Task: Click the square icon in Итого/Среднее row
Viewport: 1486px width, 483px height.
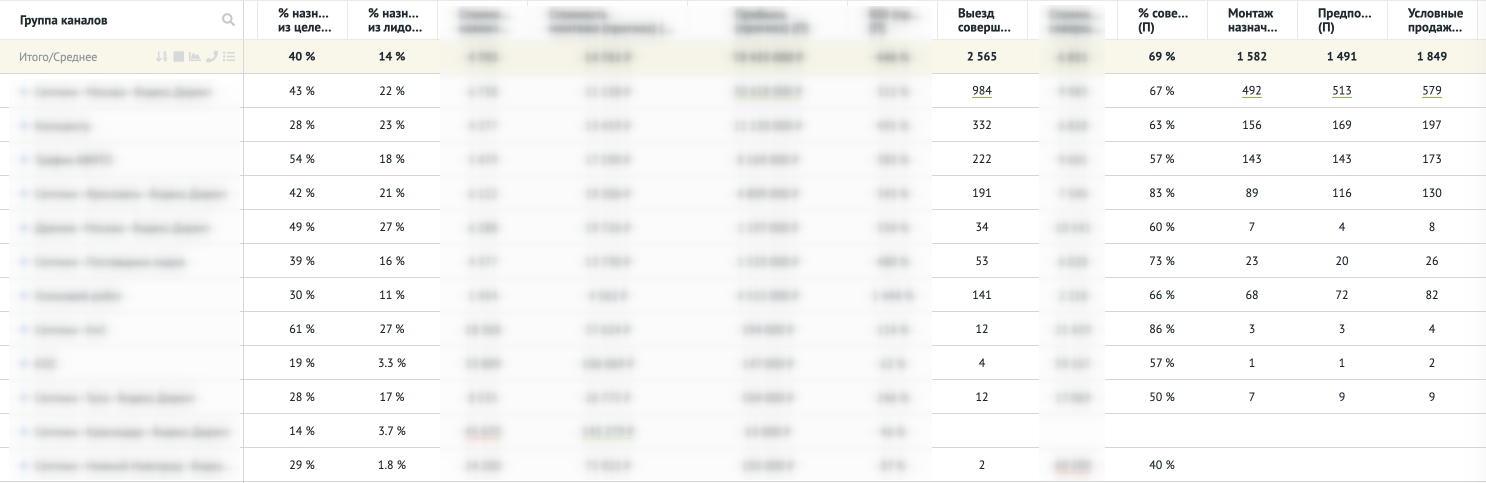Action: coord(178,57)
